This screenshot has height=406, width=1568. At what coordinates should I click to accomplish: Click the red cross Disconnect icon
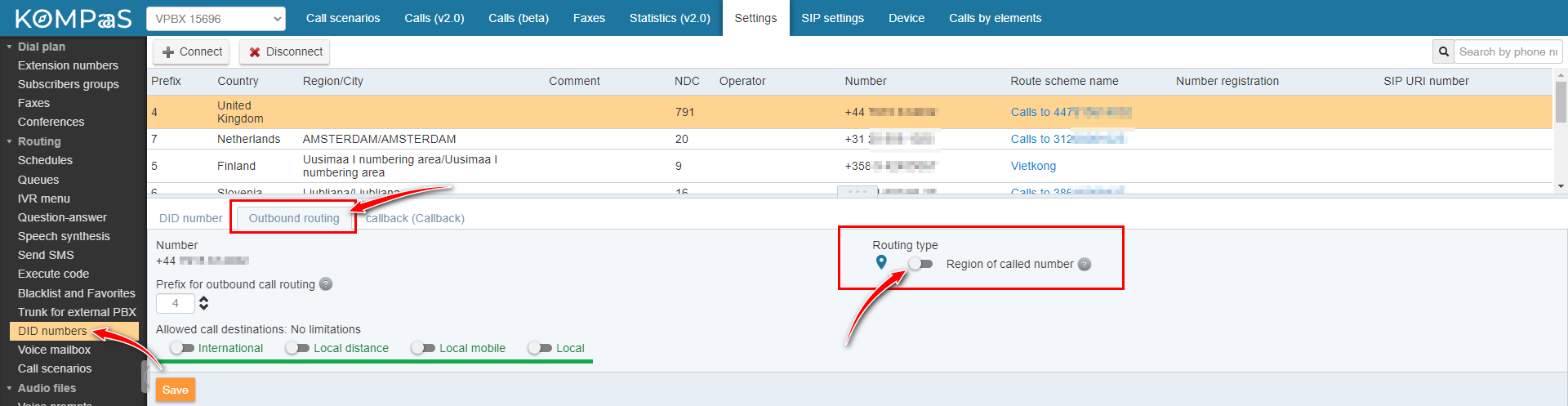255,52
